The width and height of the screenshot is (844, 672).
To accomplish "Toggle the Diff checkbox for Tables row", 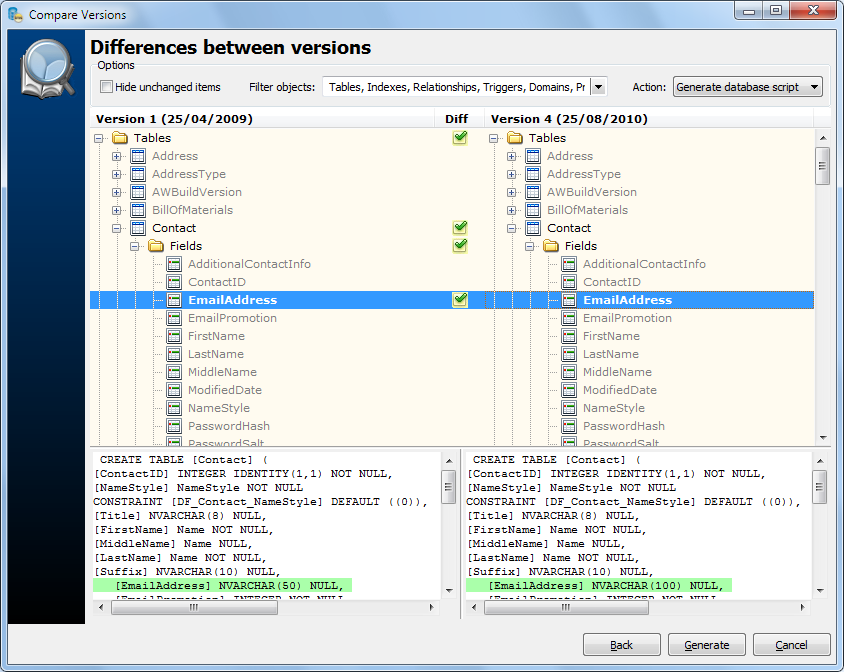I will 460,138.
